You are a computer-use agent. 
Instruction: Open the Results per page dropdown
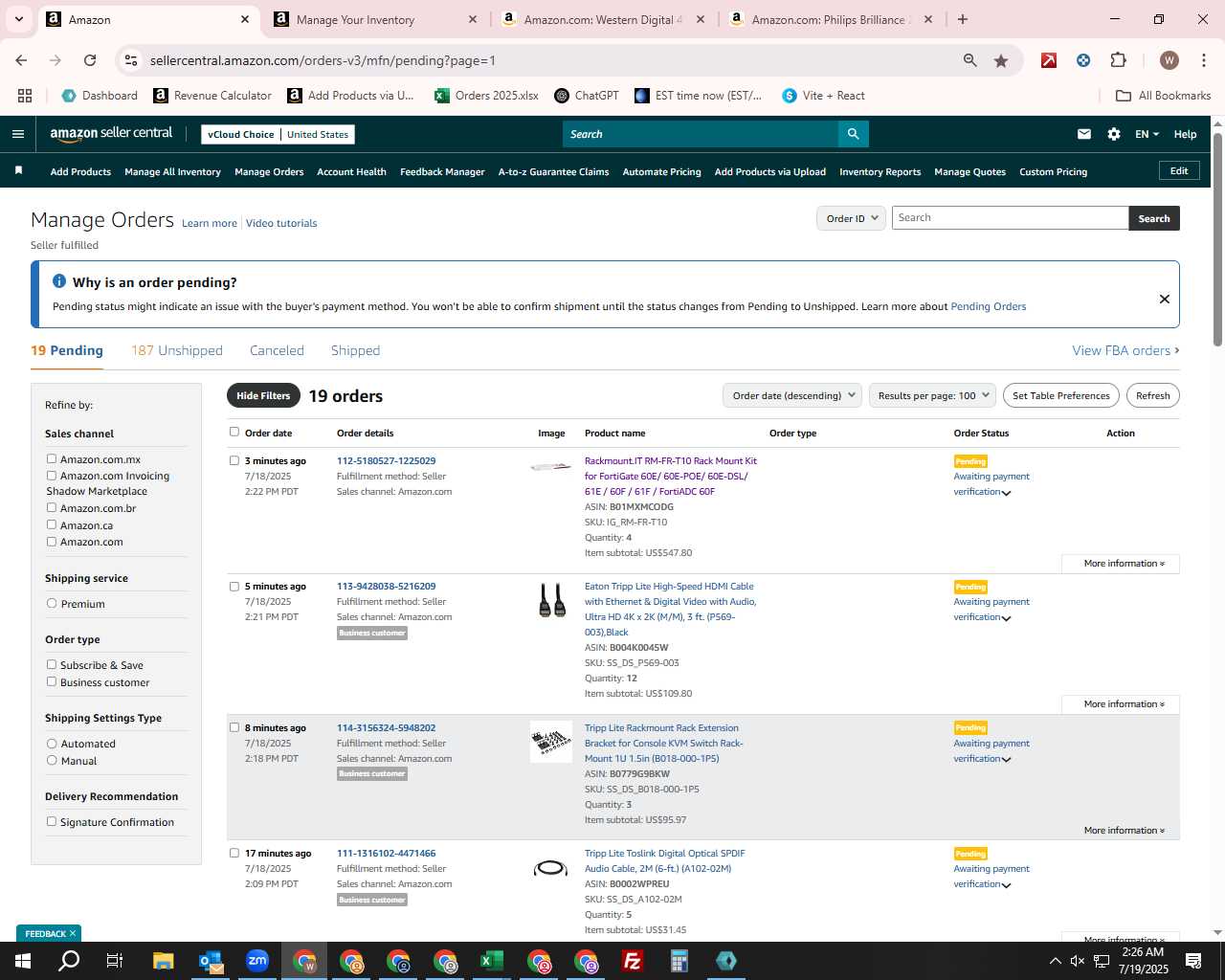(933, 395)
